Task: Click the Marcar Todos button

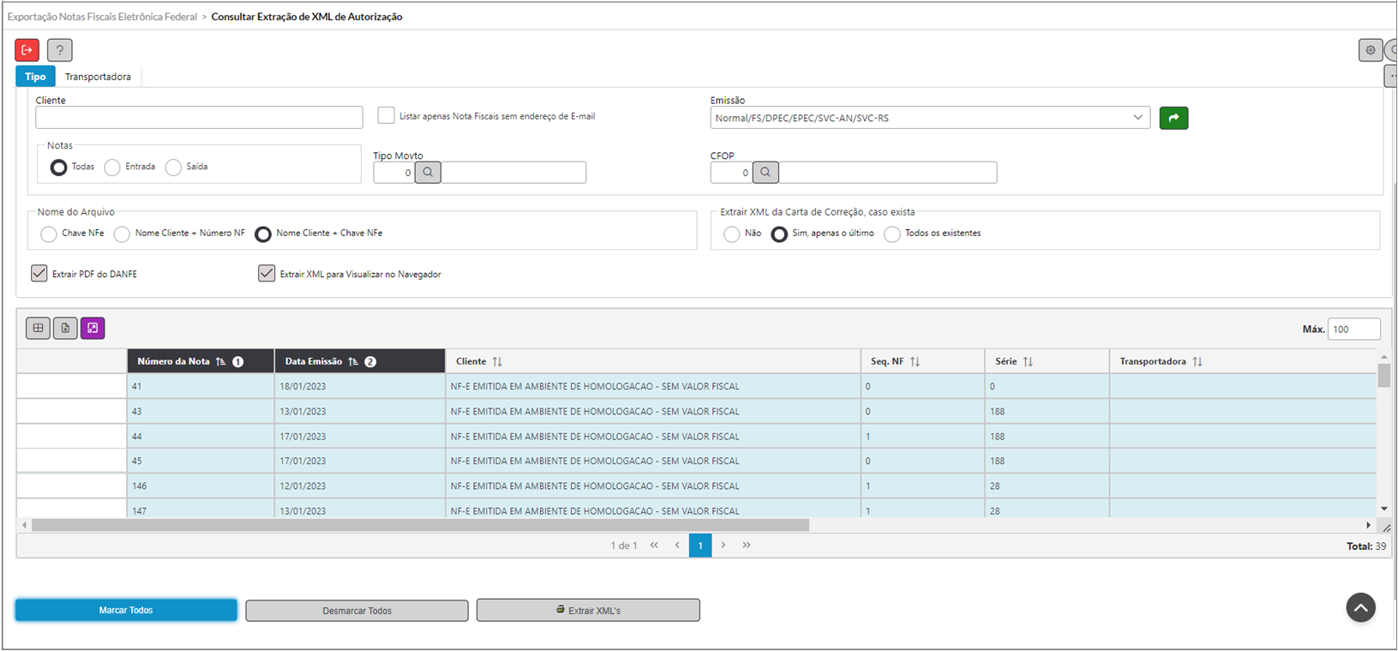Action: pyautogui.click(x=126, y=610)
